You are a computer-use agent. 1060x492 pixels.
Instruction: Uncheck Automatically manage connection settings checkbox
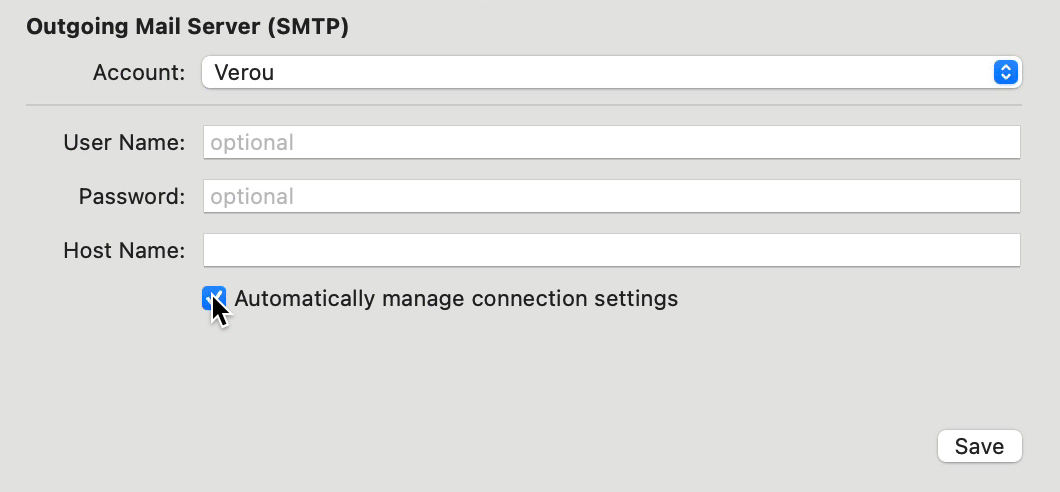point(214,298)
